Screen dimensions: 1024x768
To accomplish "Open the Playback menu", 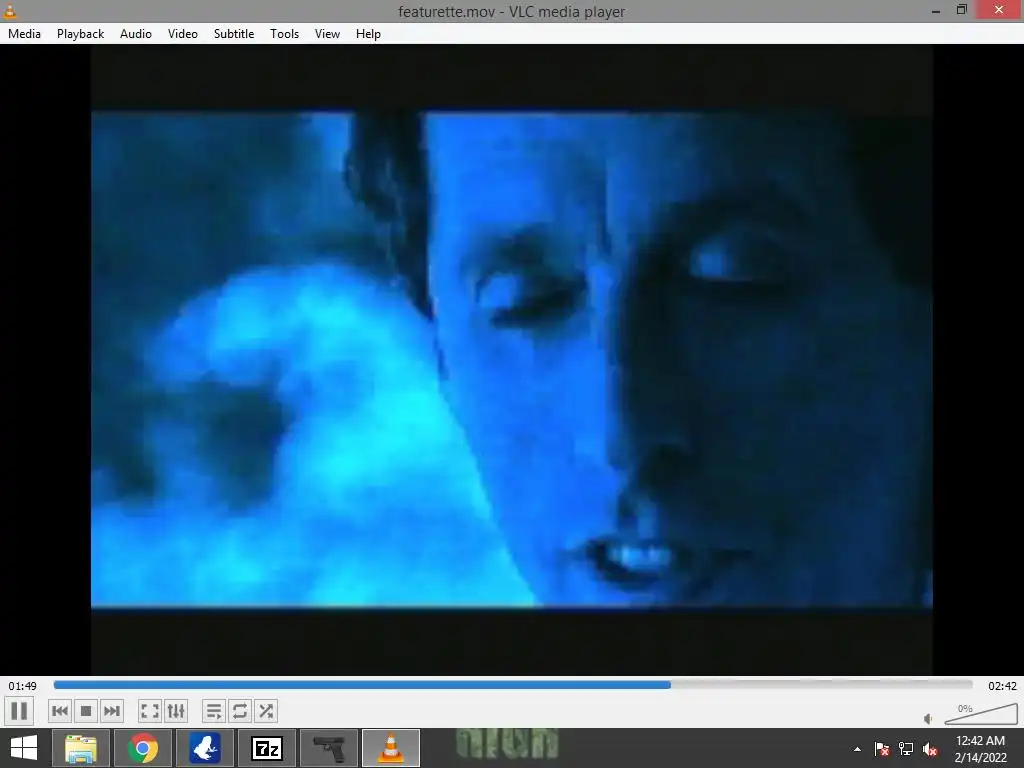I will click(x=80, y=34).
